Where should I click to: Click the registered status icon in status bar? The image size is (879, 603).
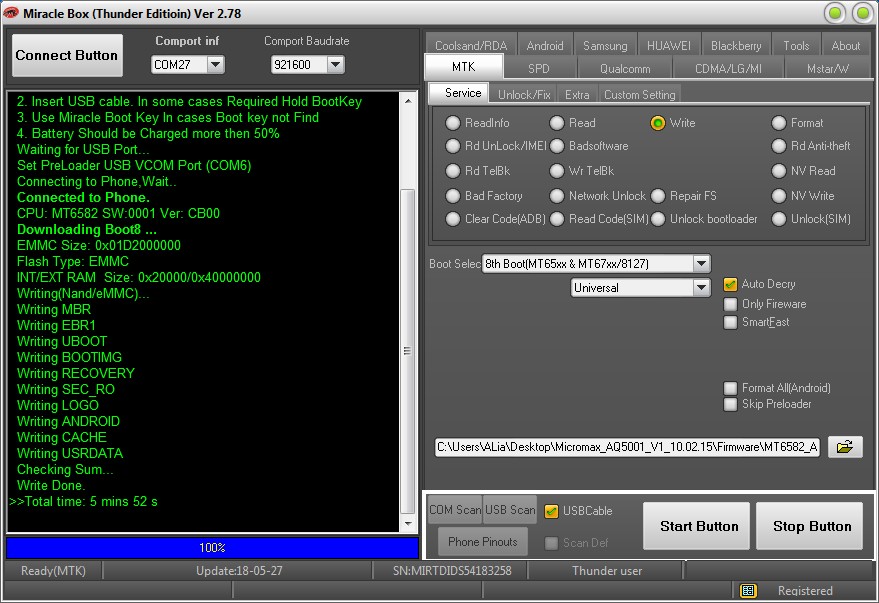(748, 590)
